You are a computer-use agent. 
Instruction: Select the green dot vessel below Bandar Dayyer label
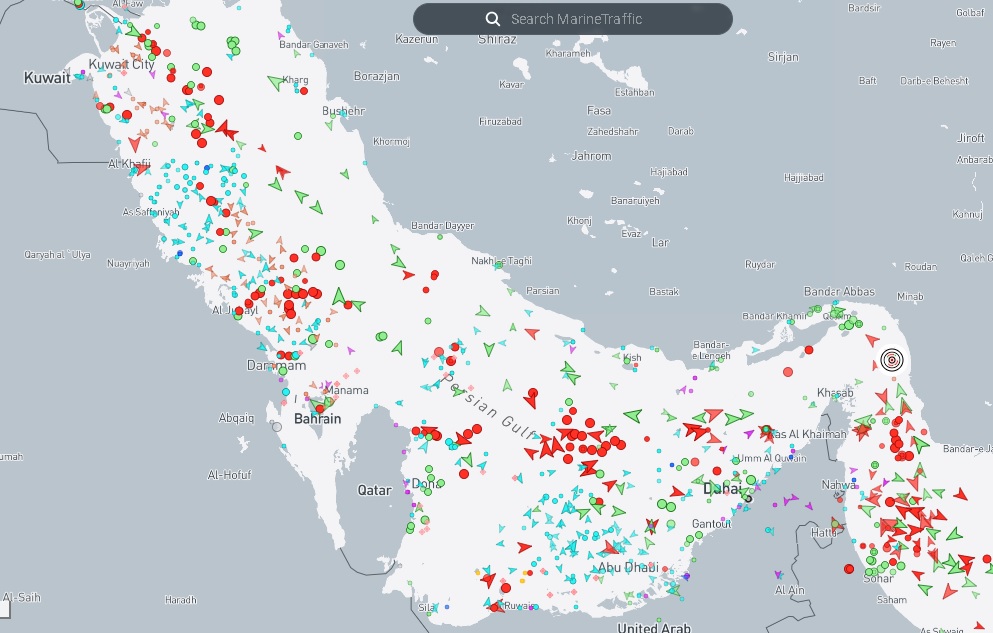(x=440, y=237)
